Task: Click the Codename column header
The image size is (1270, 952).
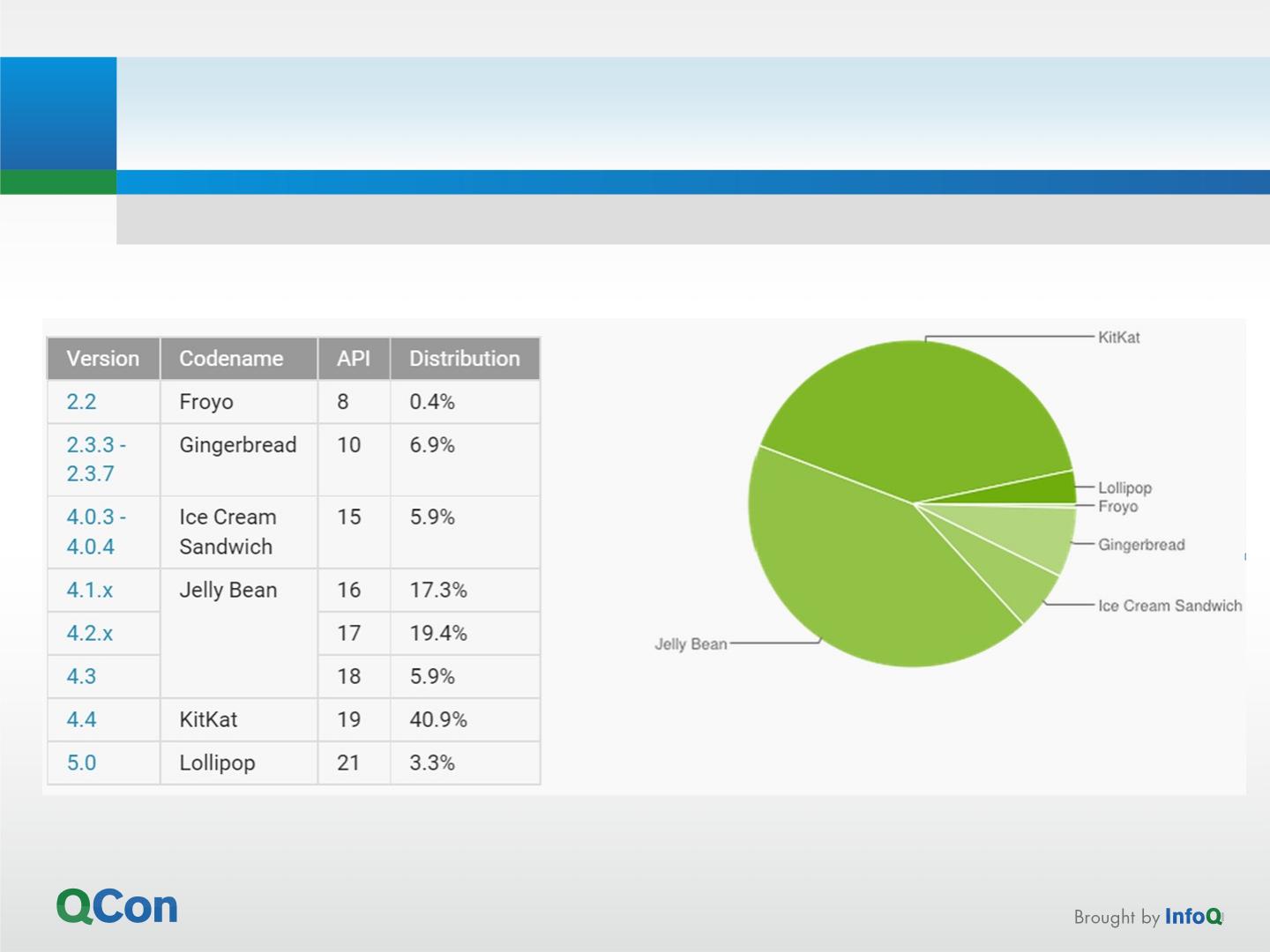Action: pos(231,359)
